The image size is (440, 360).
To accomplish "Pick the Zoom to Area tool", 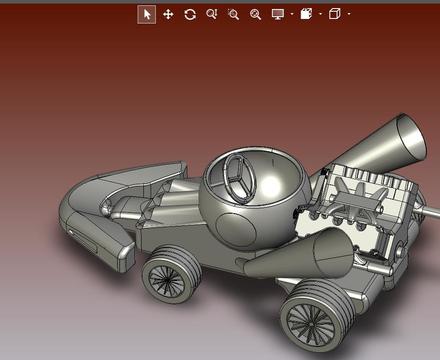I will [233, 14].
